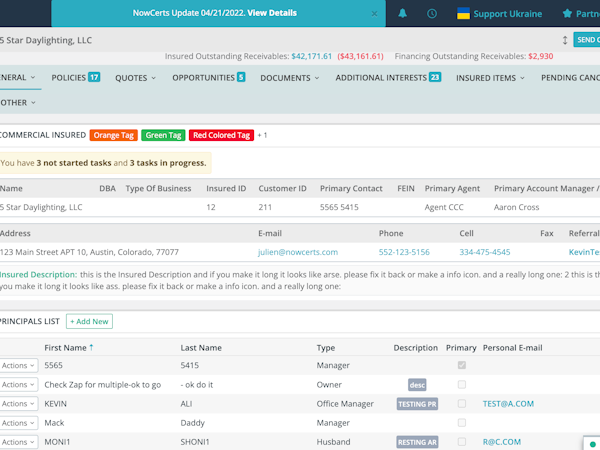Screen dimensions: 600x450
Task: Open Actions dropdown for Mack row
Action: (18, 423)
